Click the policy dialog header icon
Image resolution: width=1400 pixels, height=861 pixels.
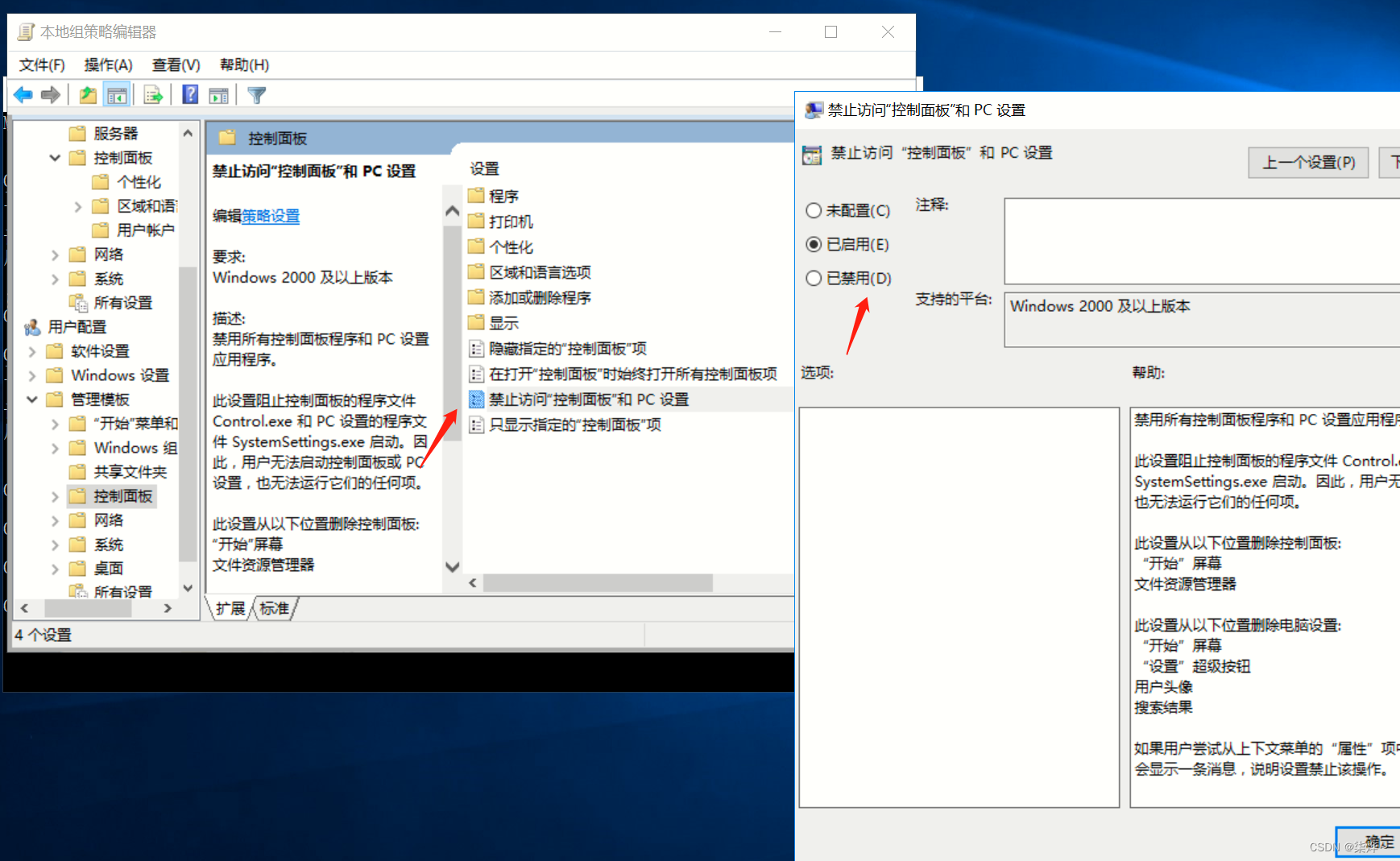coord(812,154)
